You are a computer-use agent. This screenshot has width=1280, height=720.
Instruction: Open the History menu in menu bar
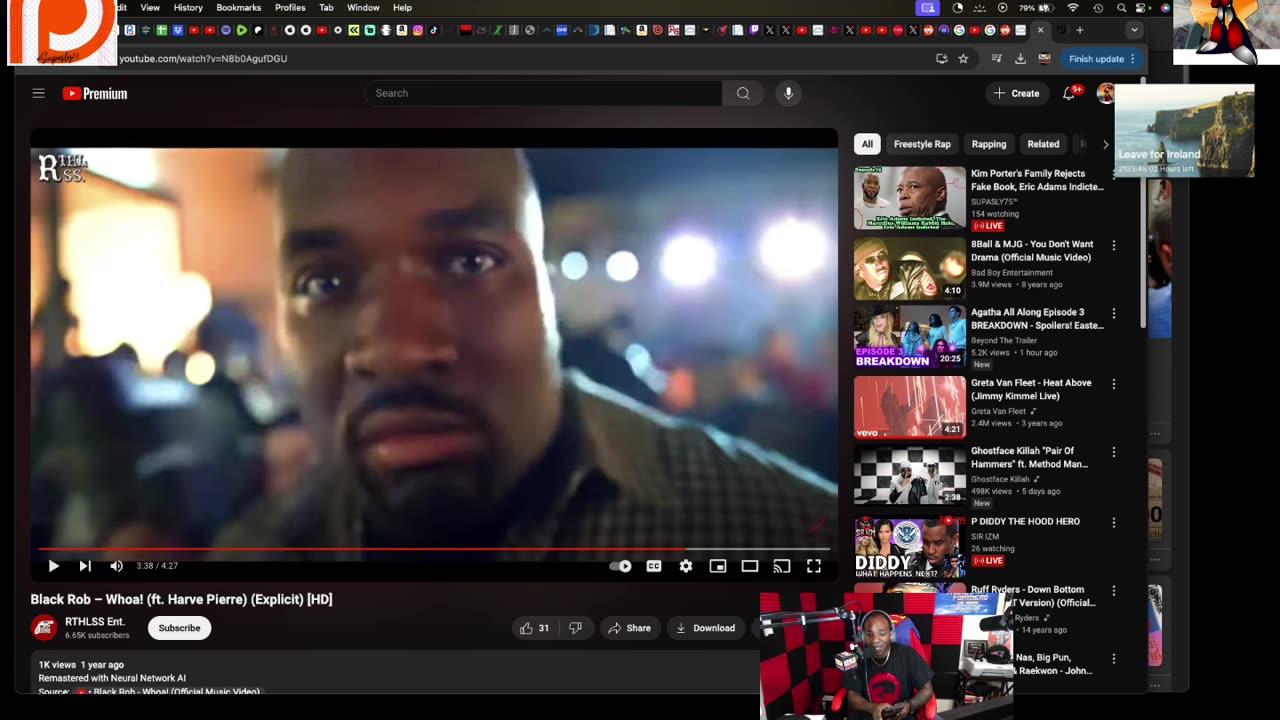[x=188, y=8]
